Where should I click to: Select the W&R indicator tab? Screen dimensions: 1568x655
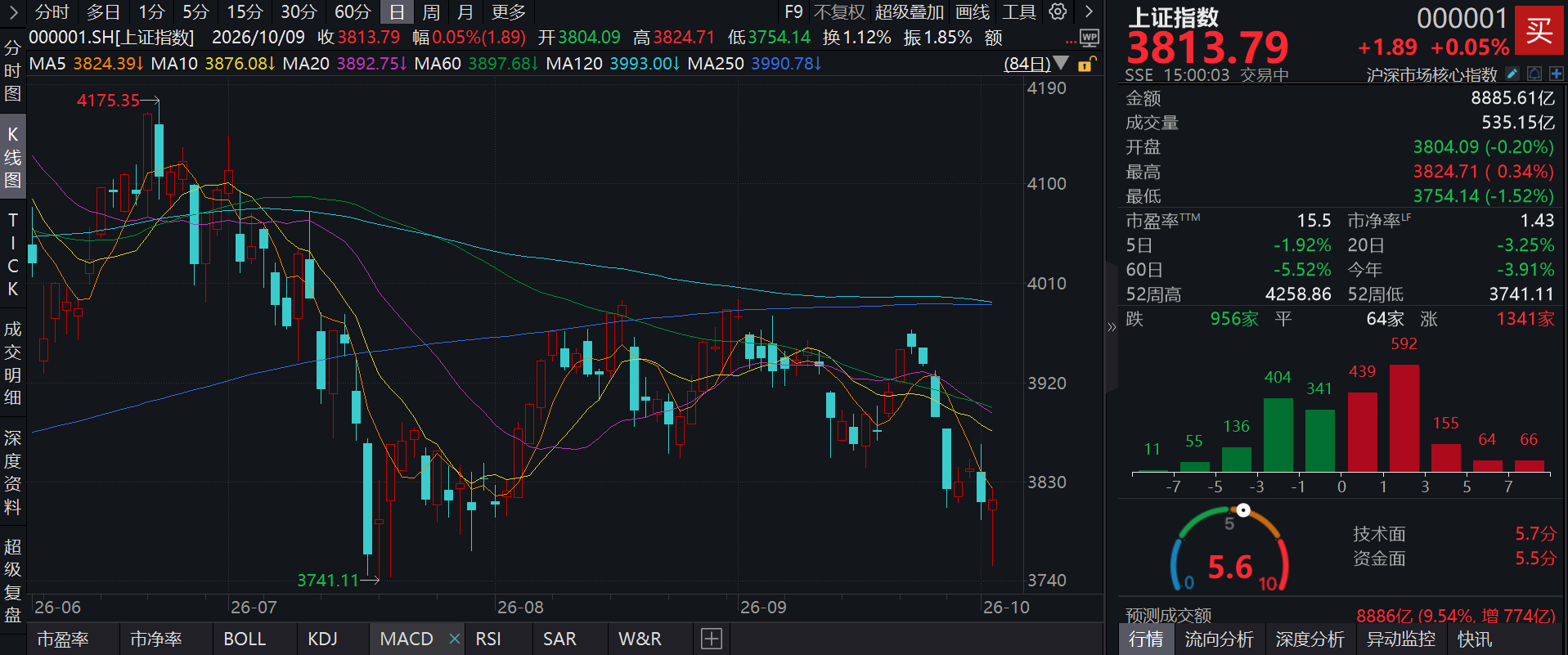[x=640, y=639]
